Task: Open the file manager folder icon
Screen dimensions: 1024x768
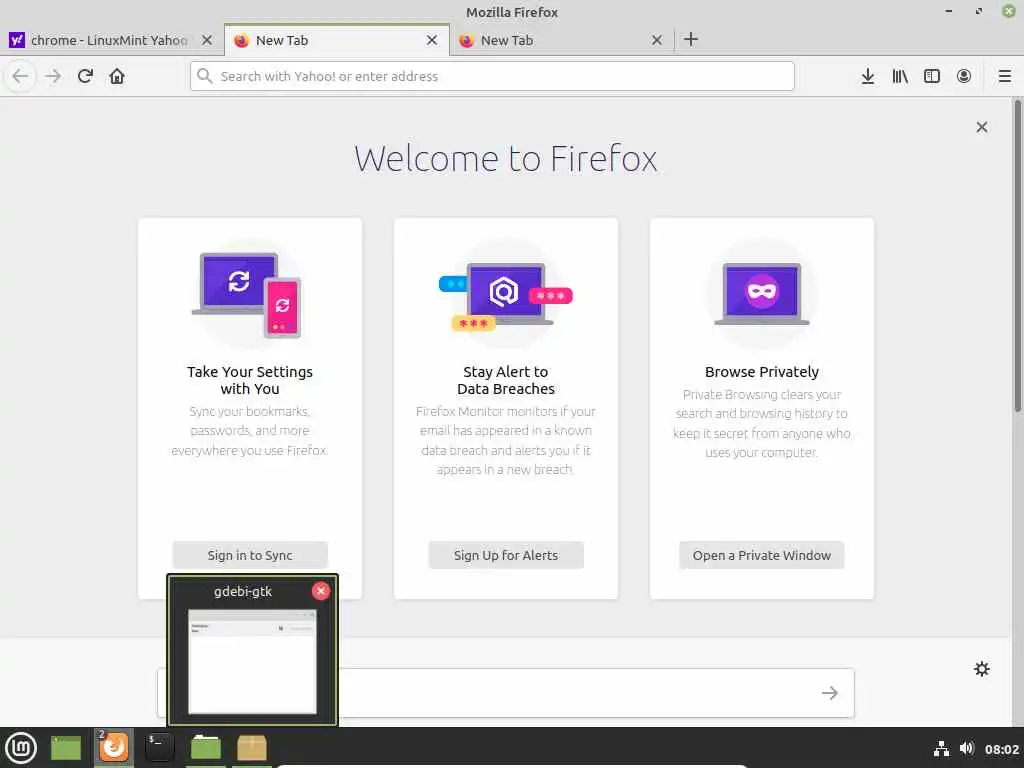Action: click(x=206, y=748)
